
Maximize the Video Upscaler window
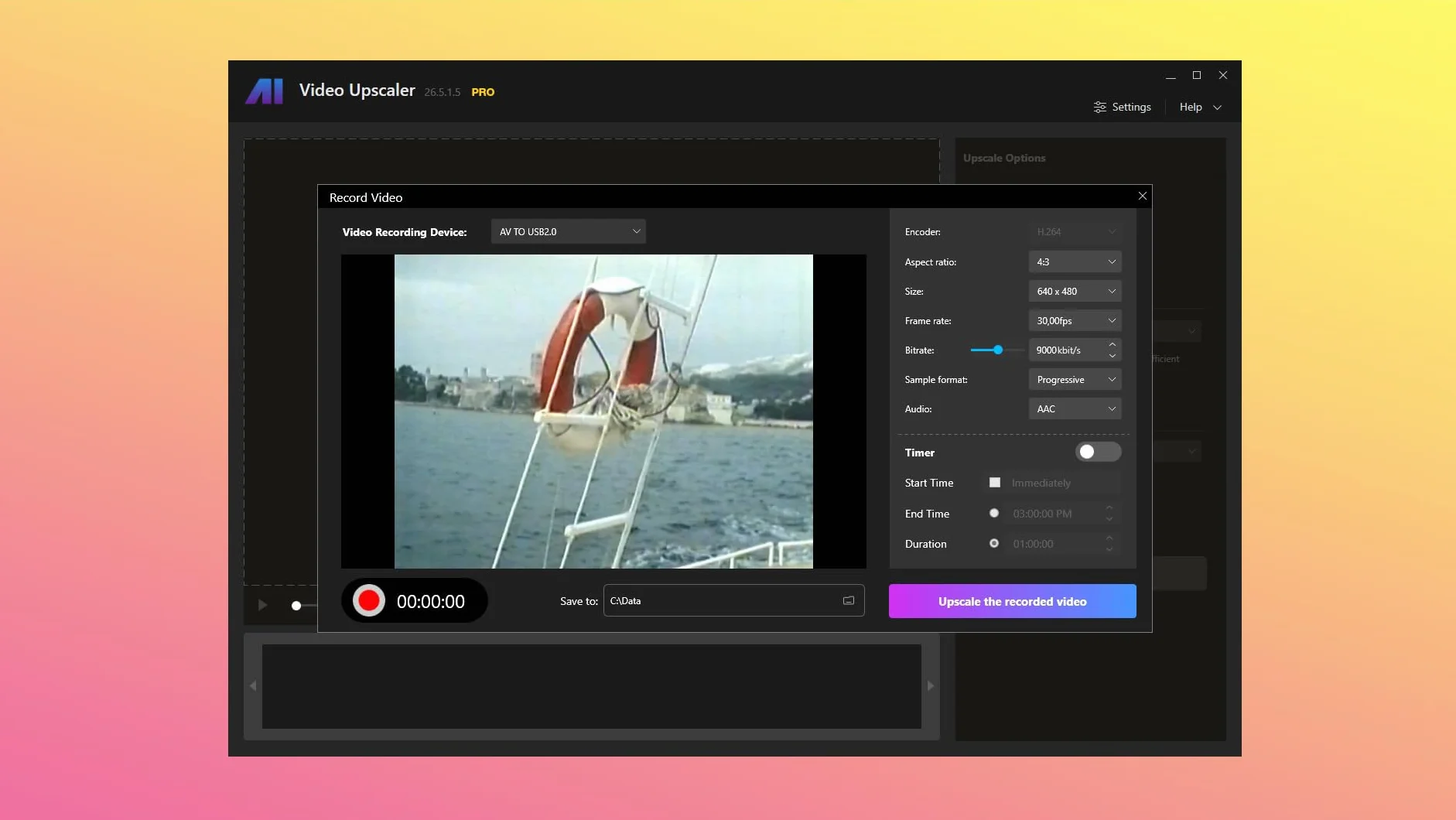1197,75
